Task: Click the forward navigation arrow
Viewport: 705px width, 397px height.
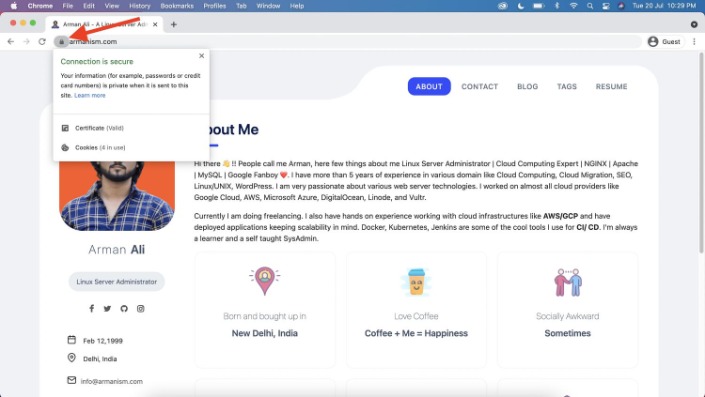Action: [27, 41]
